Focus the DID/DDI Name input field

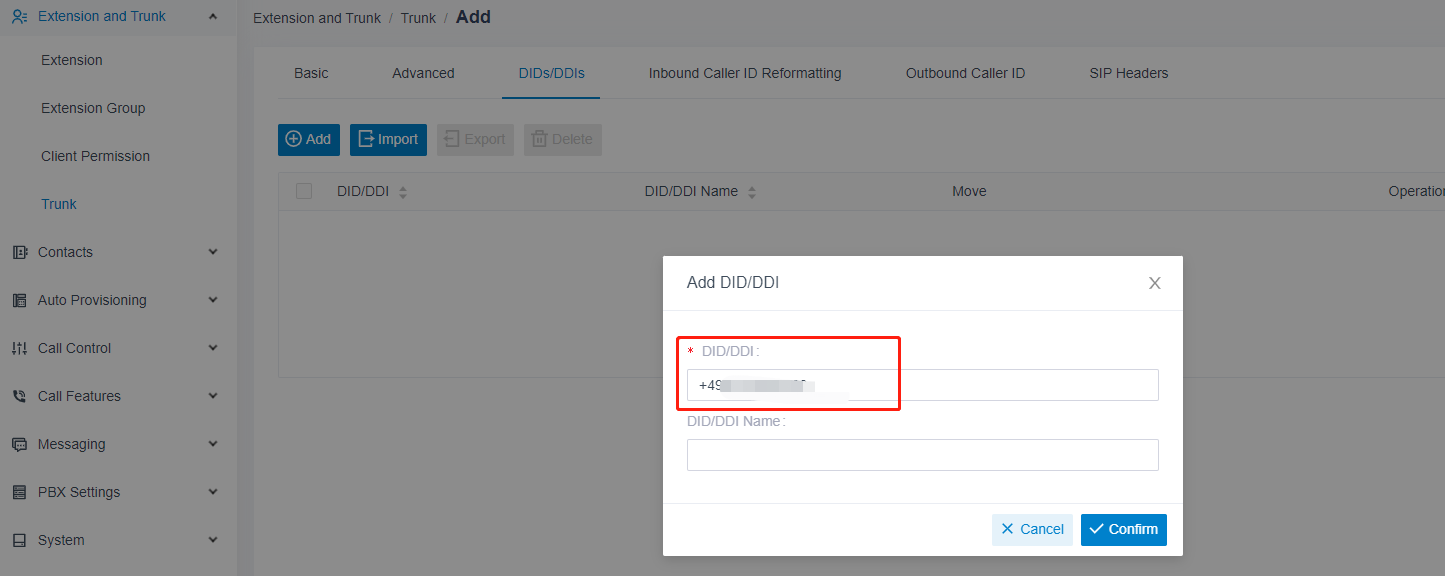coord(922,455)
